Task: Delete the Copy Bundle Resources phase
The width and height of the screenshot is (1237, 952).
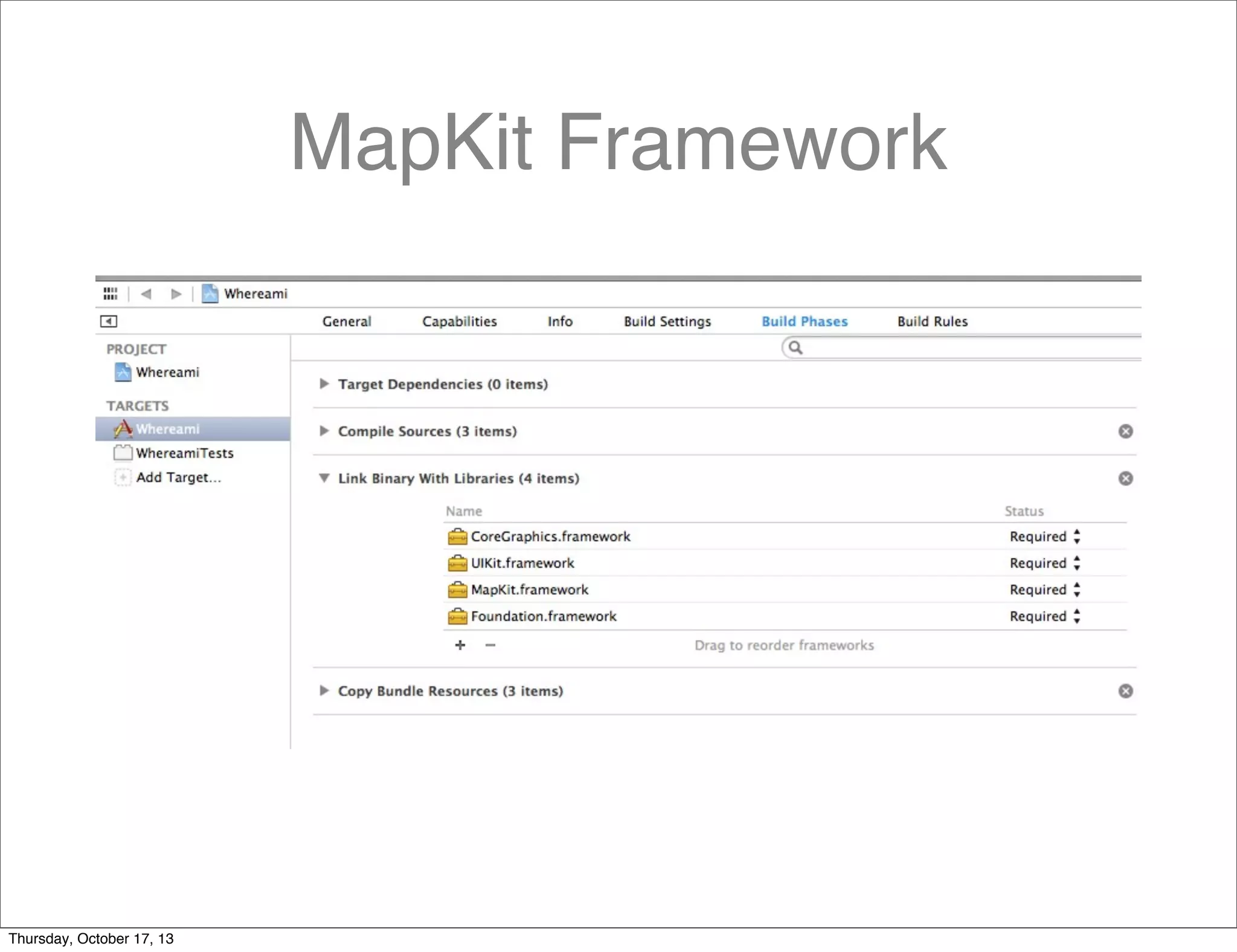Action: point(1125,691)
